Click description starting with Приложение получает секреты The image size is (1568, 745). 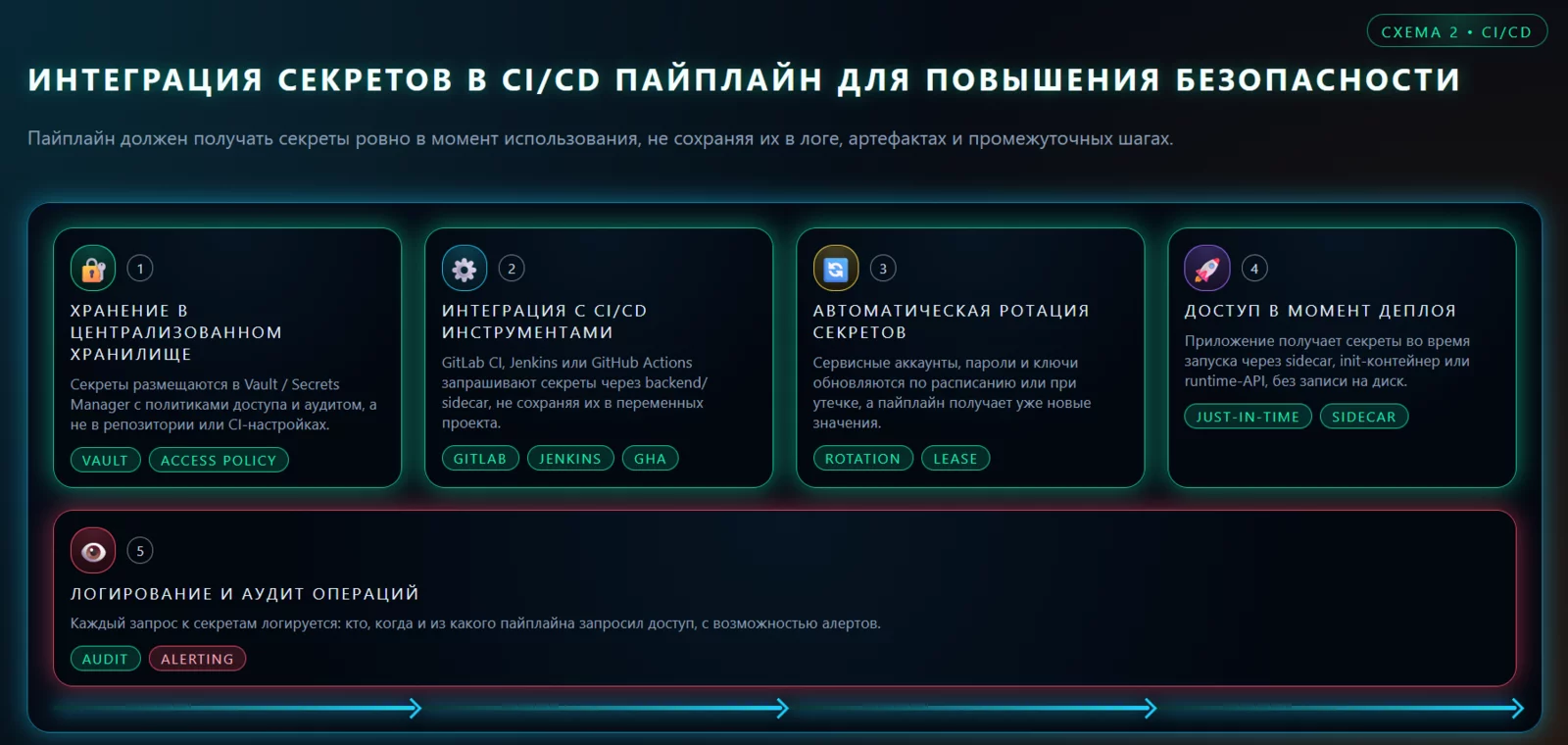pos(1327,361)
